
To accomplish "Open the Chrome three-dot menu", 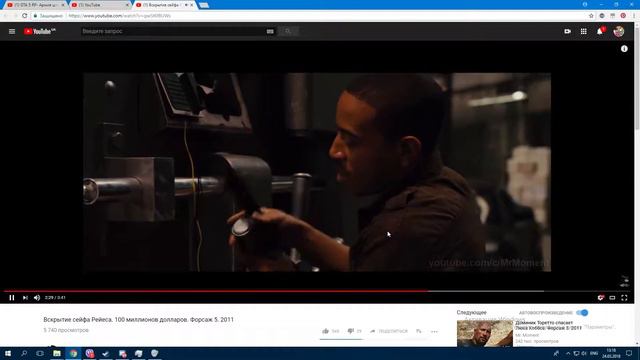I will click(634, 16).
